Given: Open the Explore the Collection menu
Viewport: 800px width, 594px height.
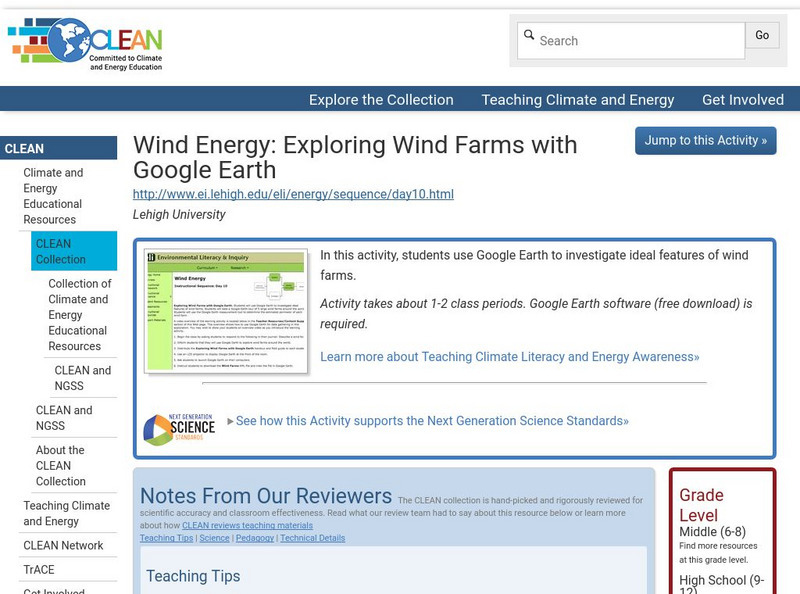Looking at the screenshot, I should tap(381, 100).
